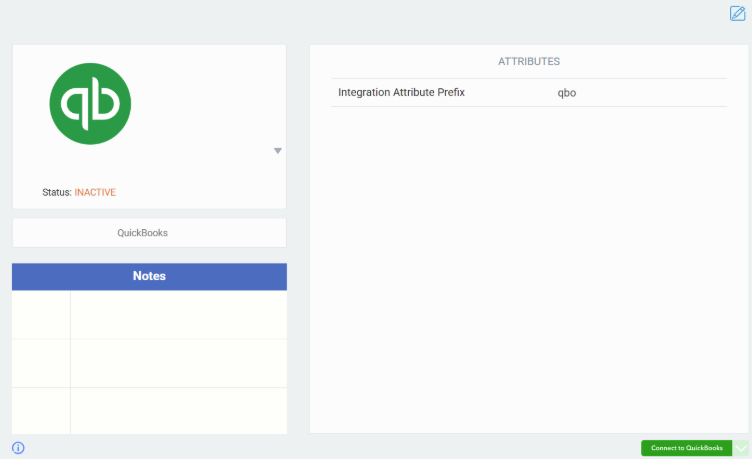The image size is (752, 459).
Task: Click the QuickBooks name field
Action: (149, 233)
